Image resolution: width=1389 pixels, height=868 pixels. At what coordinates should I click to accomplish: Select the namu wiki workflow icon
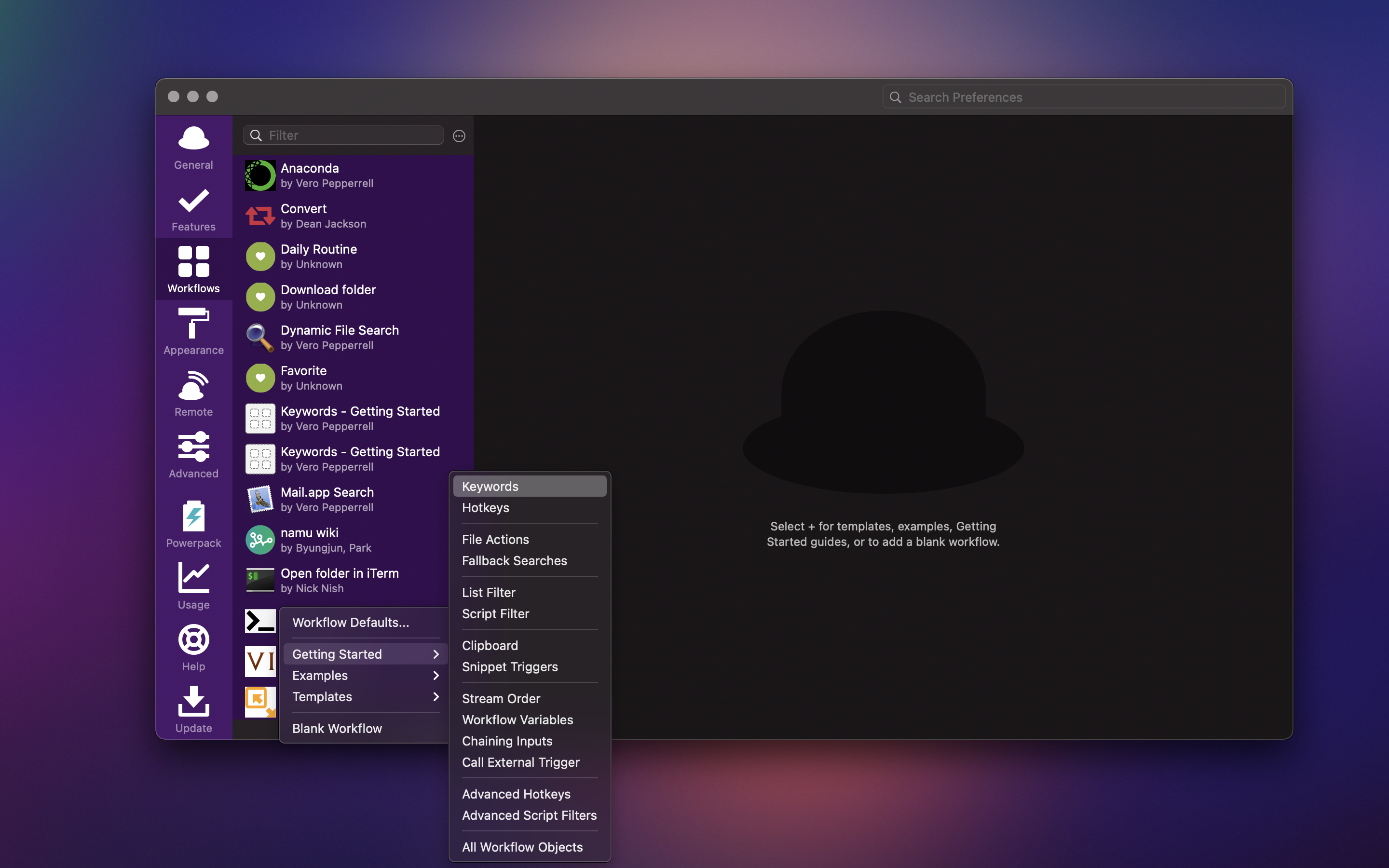tap(260, 540)
